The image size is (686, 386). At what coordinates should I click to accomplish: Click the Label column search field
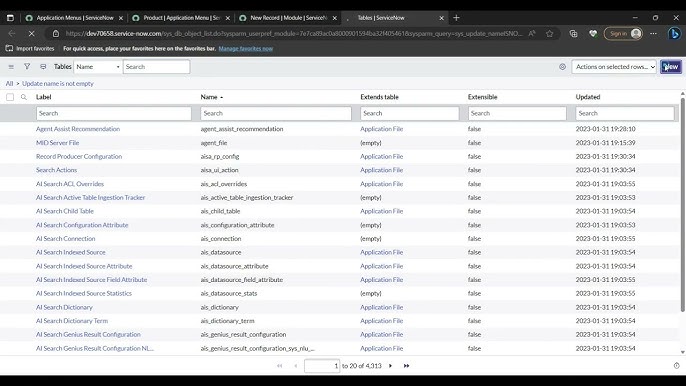click(x=114, y=113)
